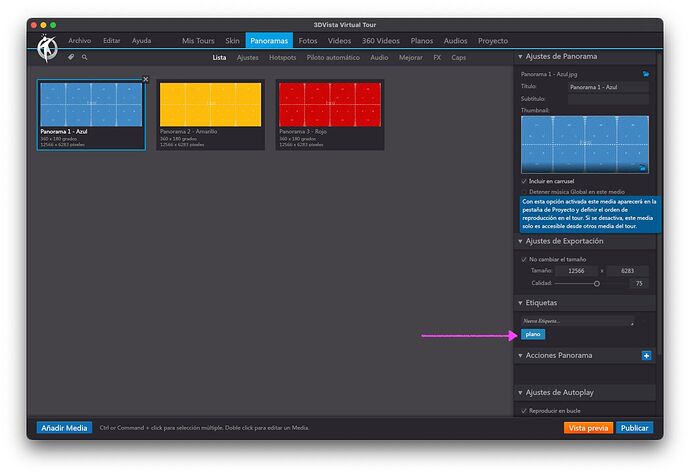Toggle Reproducir en bucle checkbox

pos(524,411)
